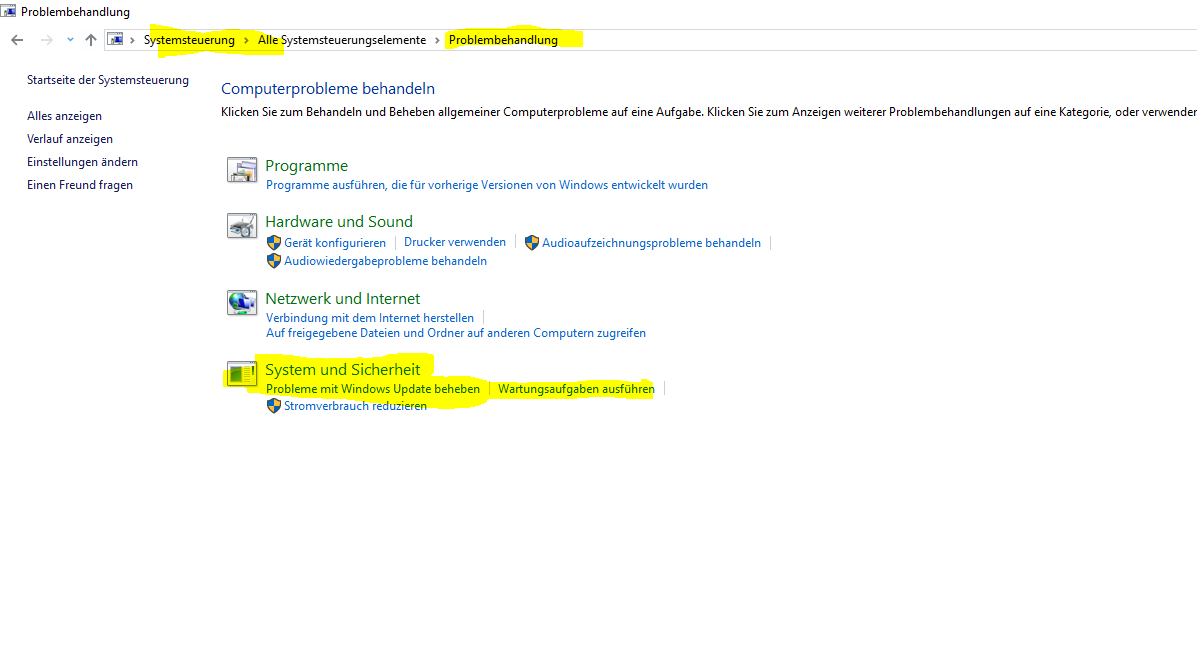Open Stromverbrauch reduzieren

[356, 406]
